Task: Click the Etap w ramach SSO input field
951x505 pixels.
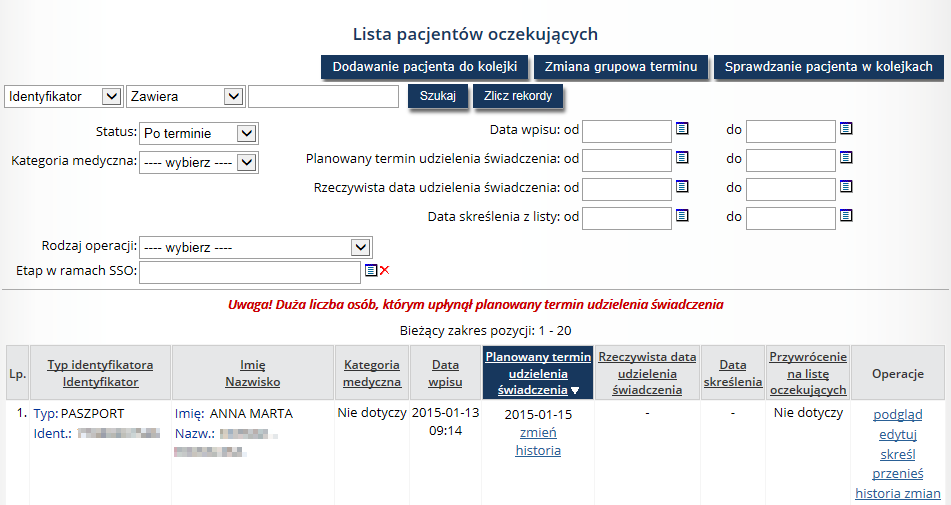Action: click(250, 272)
